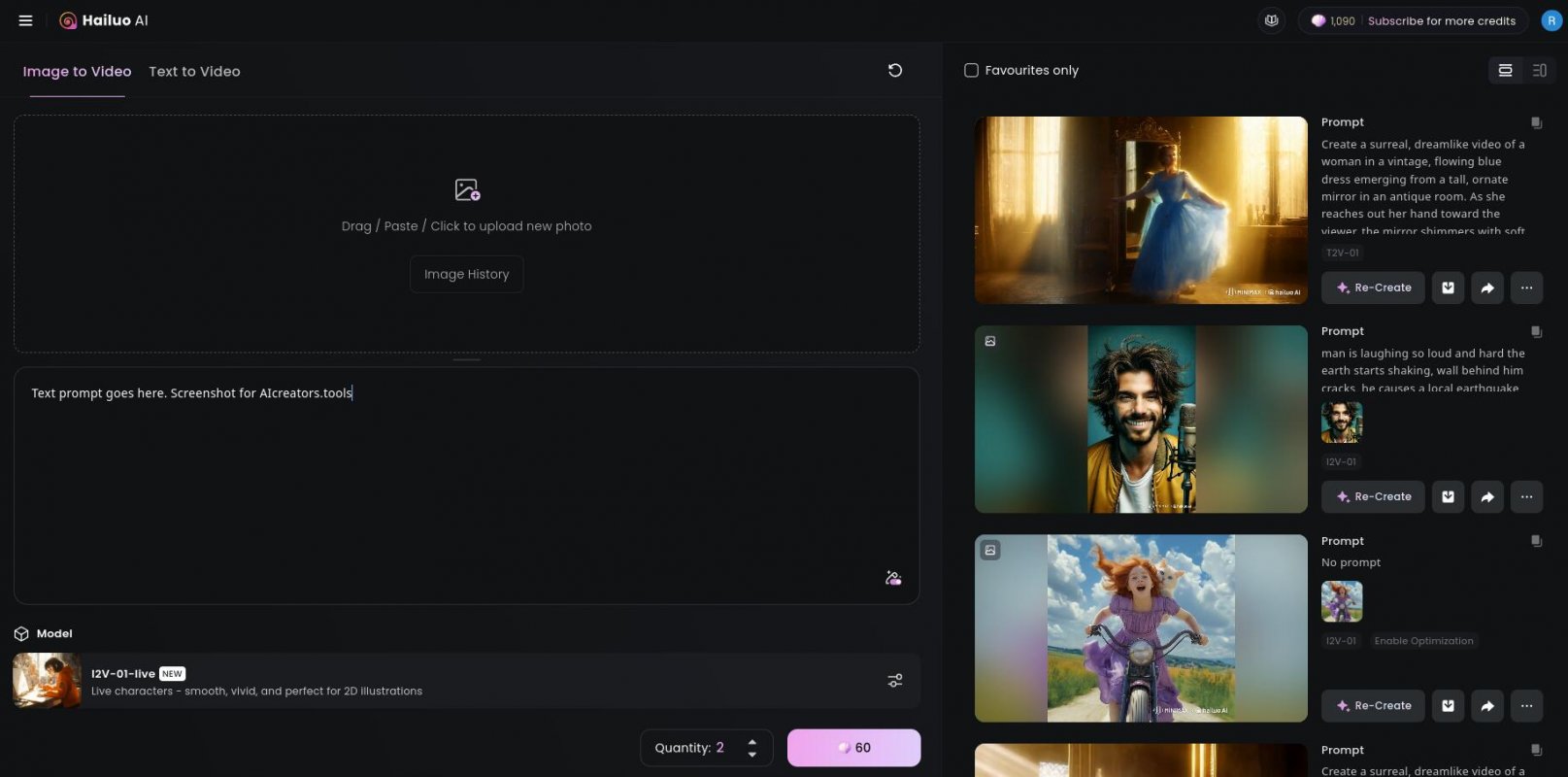This screenshot has height=777, width=1568.
Task: Switch to side panel layout icon
Action: (x=1539, y=70)
